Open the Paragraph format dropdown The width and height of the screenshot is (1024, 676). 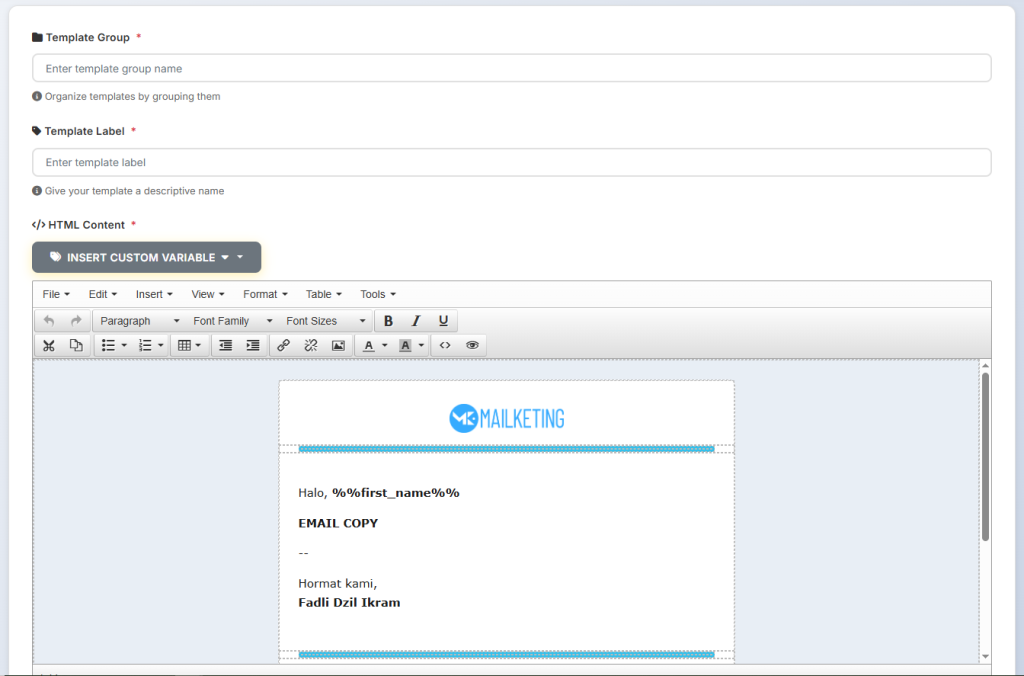click(139, 321)
